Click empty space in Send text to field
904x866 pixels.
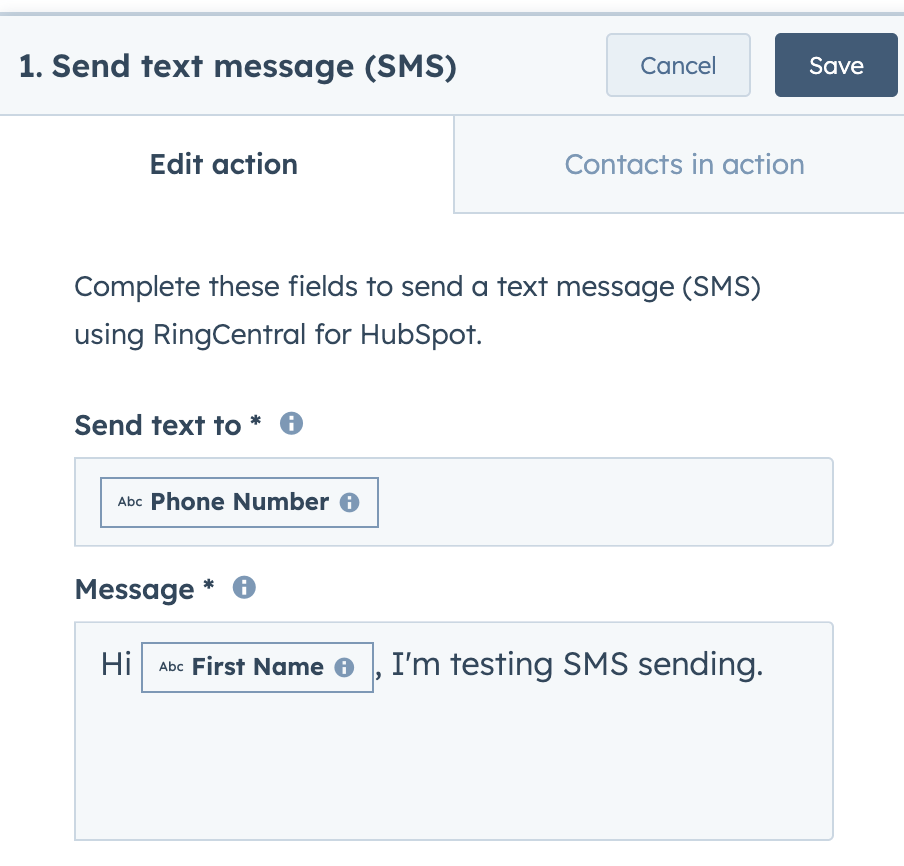tap(605, 502)
